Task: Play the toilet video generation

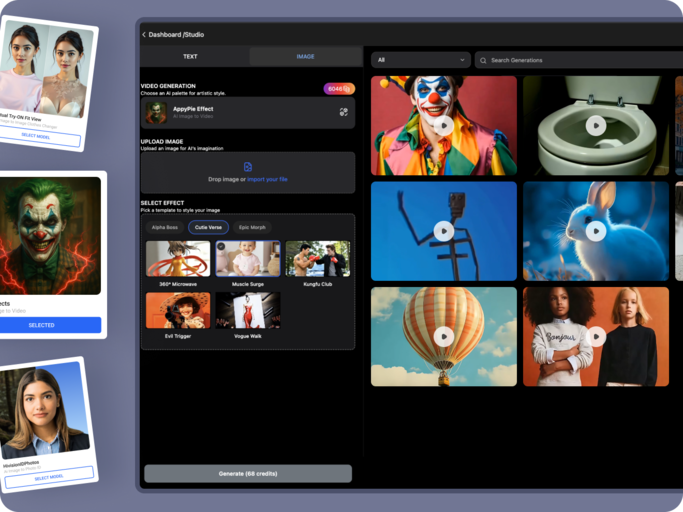Action: 595,125
